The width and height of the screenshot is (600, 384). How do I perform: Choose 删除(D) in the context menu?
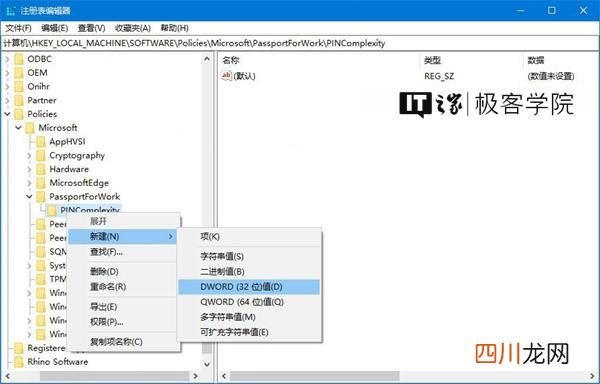click(x=123, y=272)
